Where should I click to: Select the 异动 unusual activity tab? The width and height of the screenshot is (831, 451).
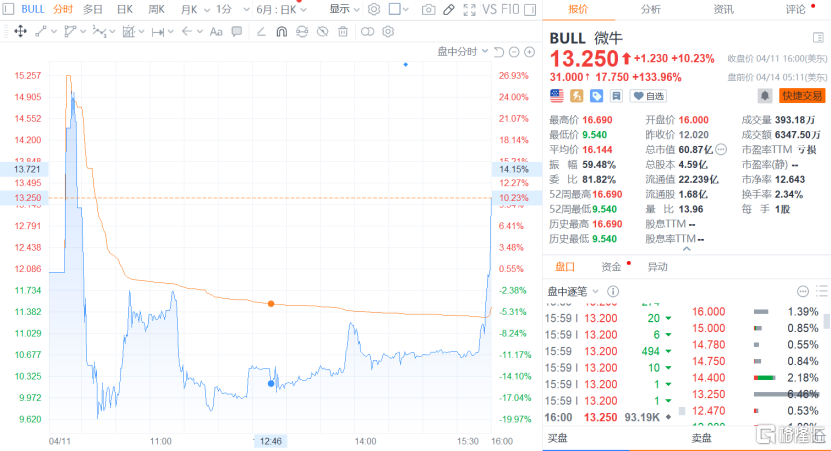[x=658, y=267]
